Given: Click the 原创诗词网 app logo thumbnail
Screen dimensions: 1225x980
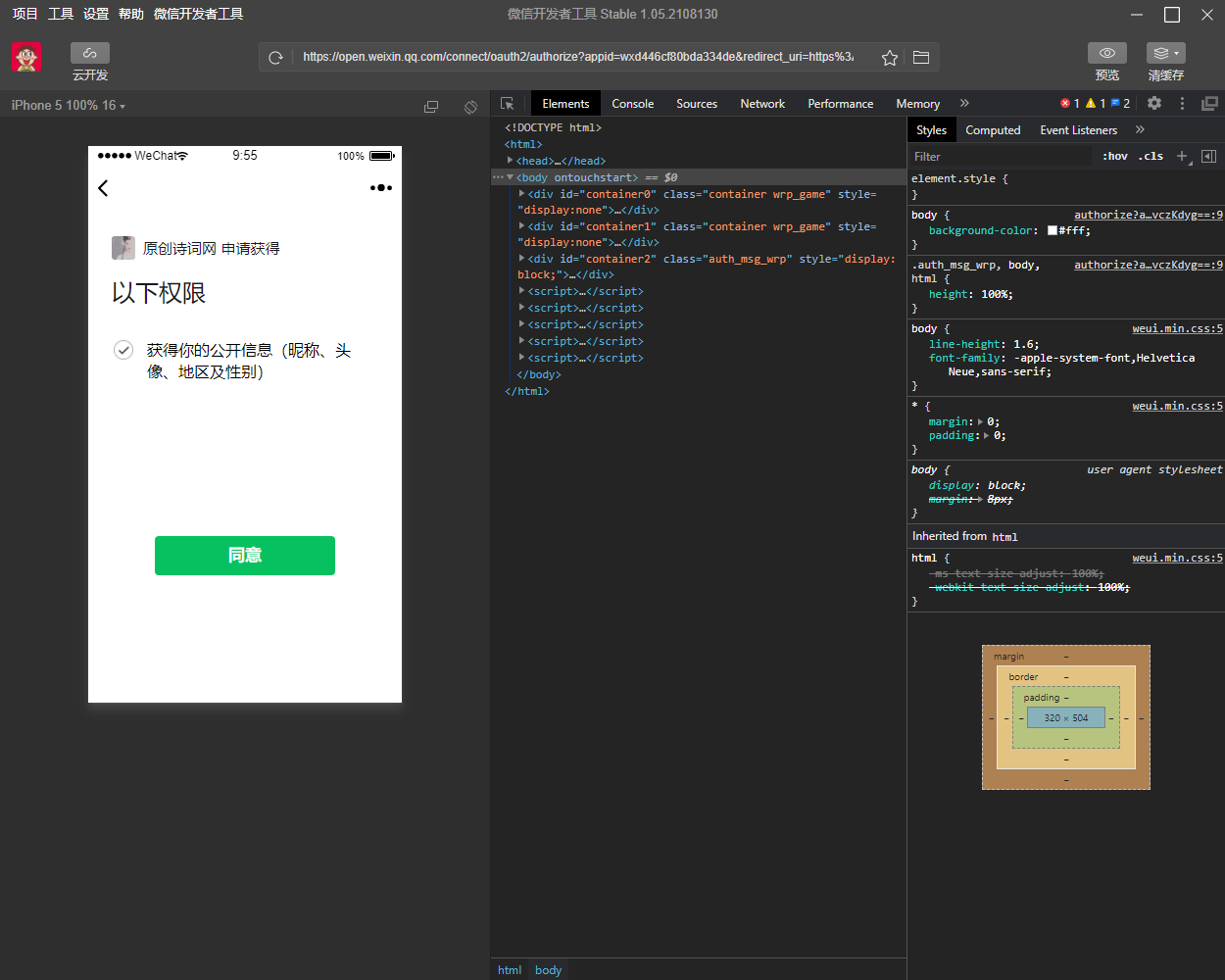Looking at the screenshot, I should [x=123, y=248].
